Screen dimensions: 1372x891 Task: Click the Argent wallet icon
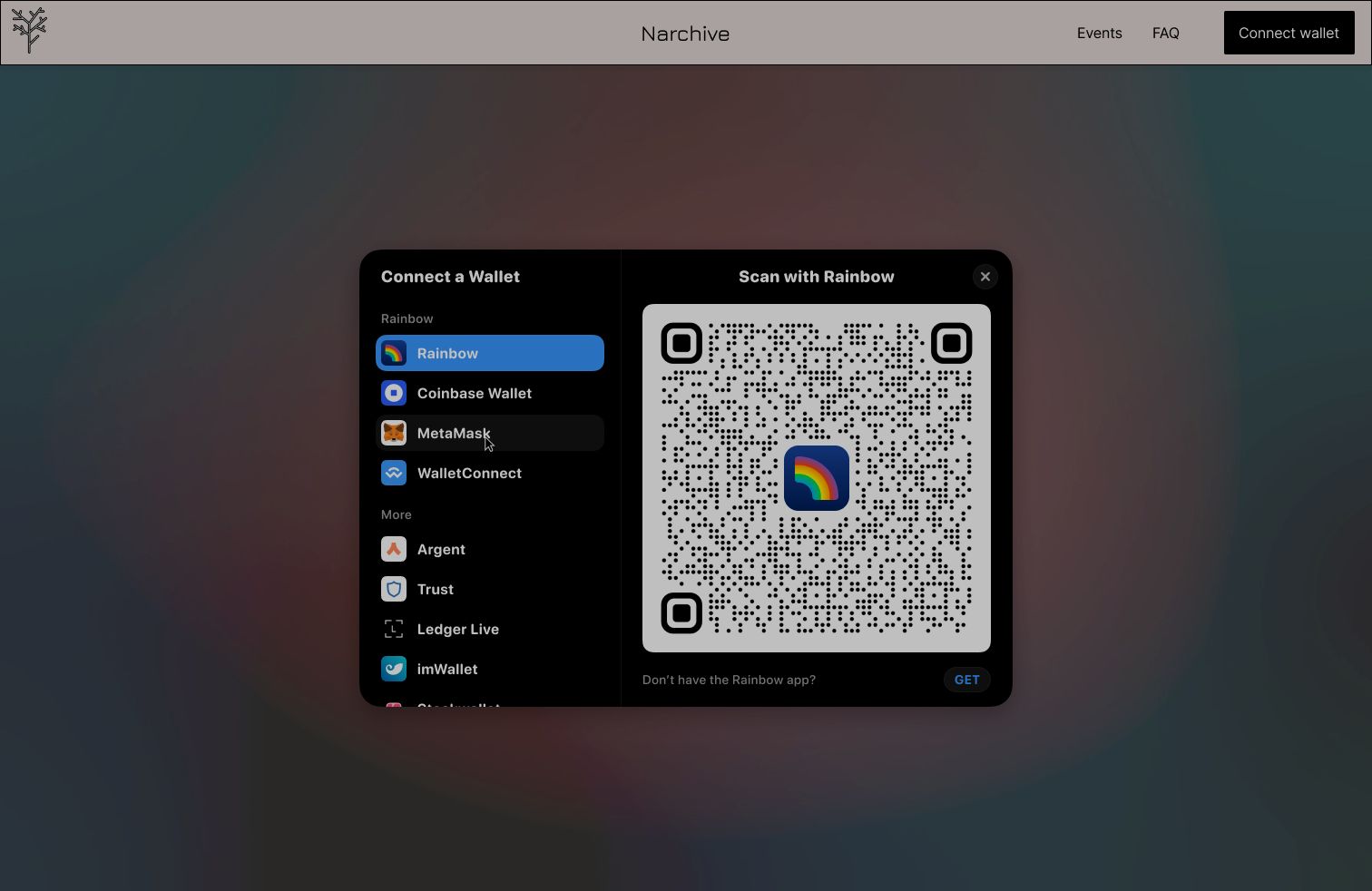pyautogui.click(x=394, y=549)
